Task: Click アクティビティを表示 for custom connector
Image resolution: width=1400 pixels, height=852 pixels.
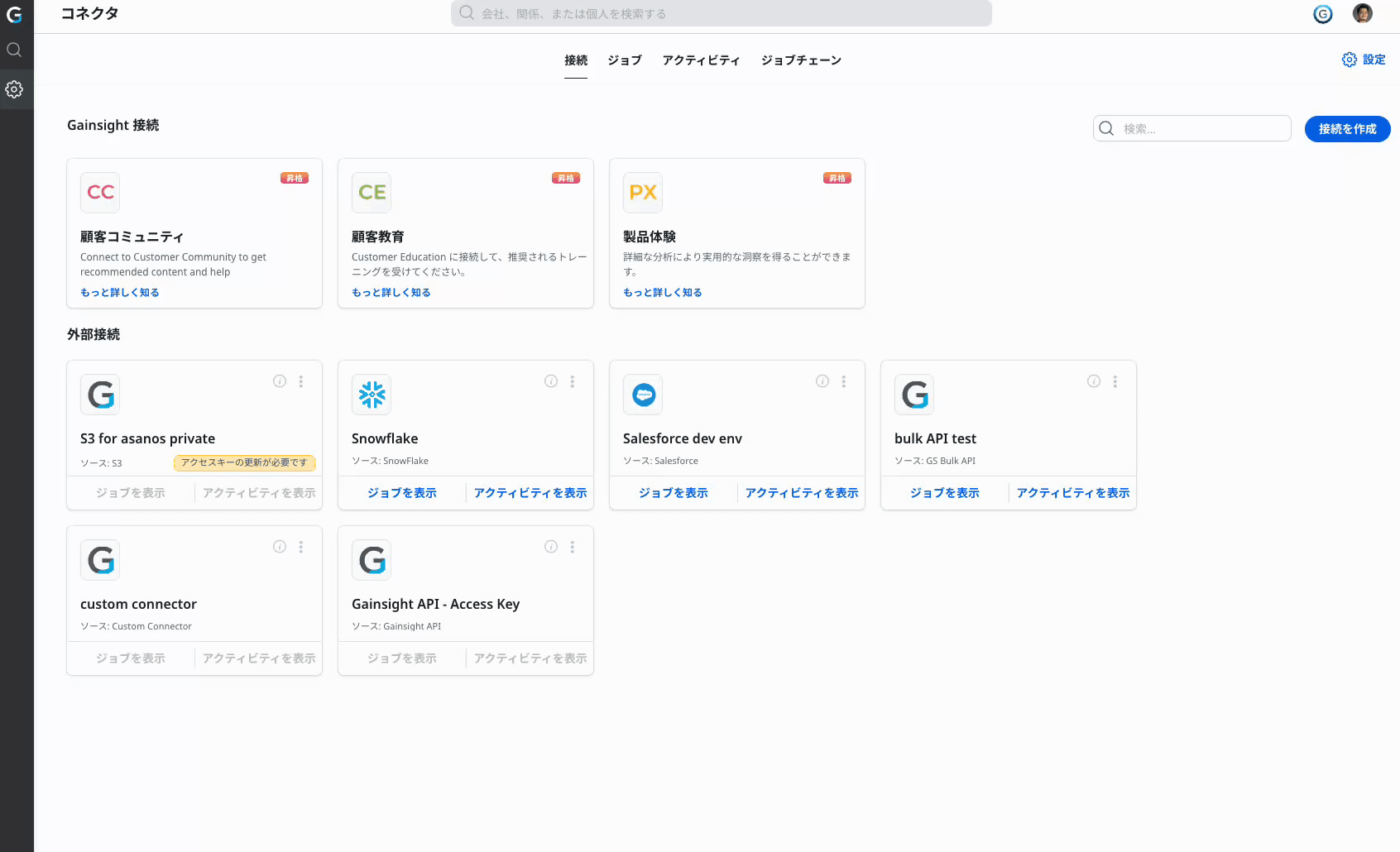Action: click(259, 658)
